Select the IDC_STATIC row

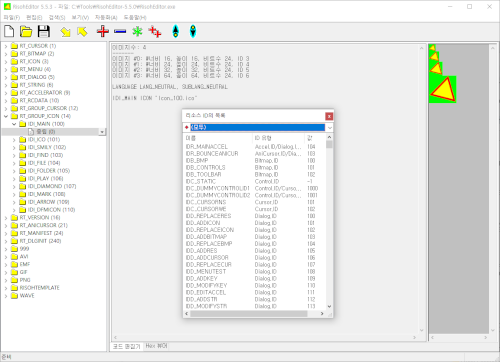(x=254, y=181)
